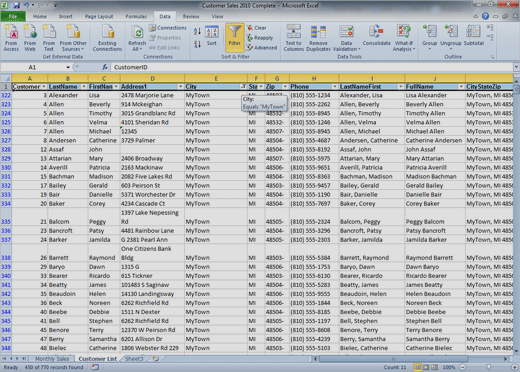This screenshot has height=372, width=520.
Task: Switch to Customer List sheet
Action: point(98,359)
